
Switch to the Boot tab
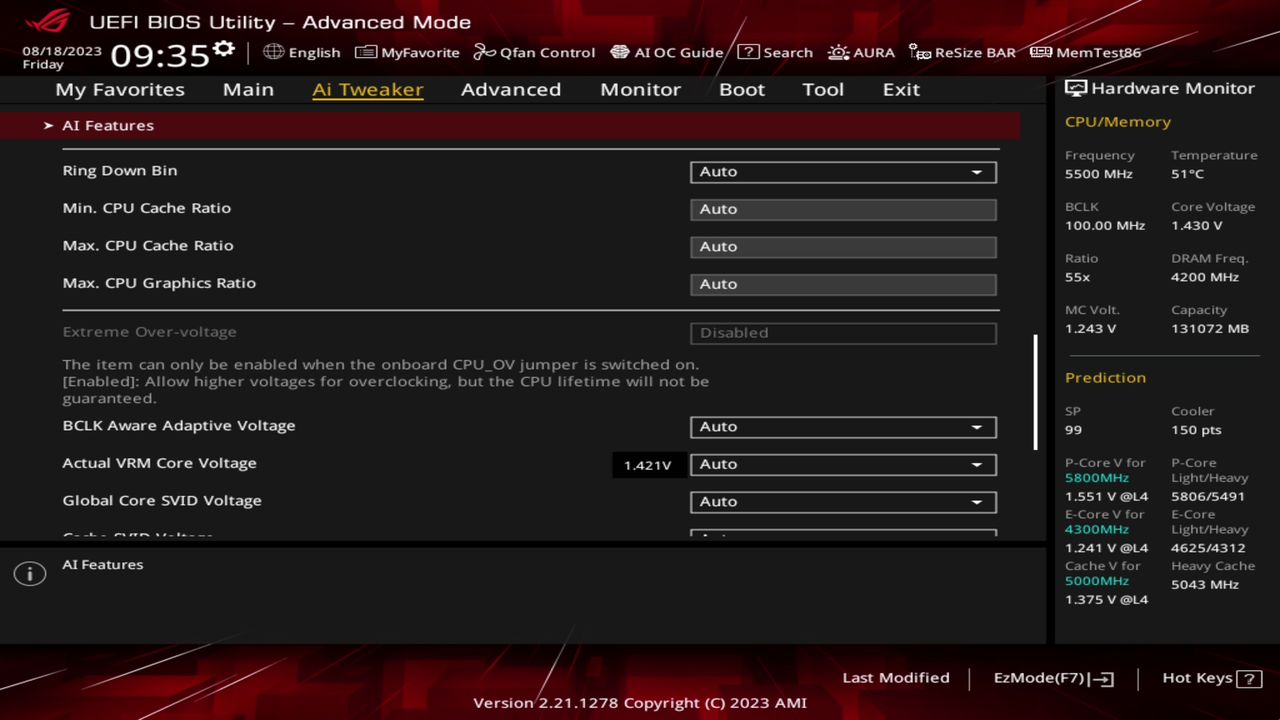click(742, 89)
